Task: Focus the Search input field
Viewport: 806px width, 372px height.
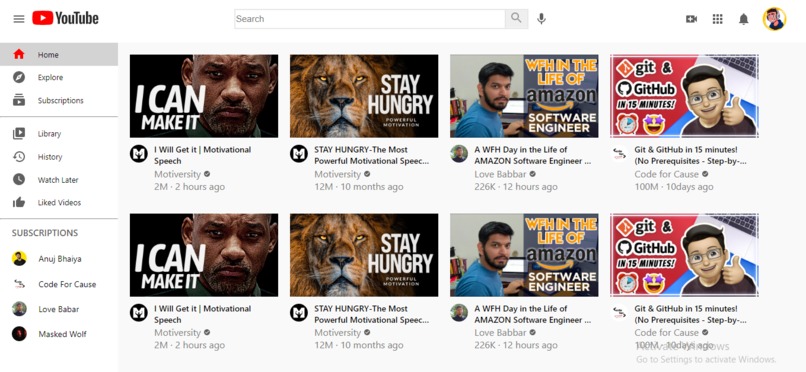Action: pyautogui.click(x=370, y=19)
